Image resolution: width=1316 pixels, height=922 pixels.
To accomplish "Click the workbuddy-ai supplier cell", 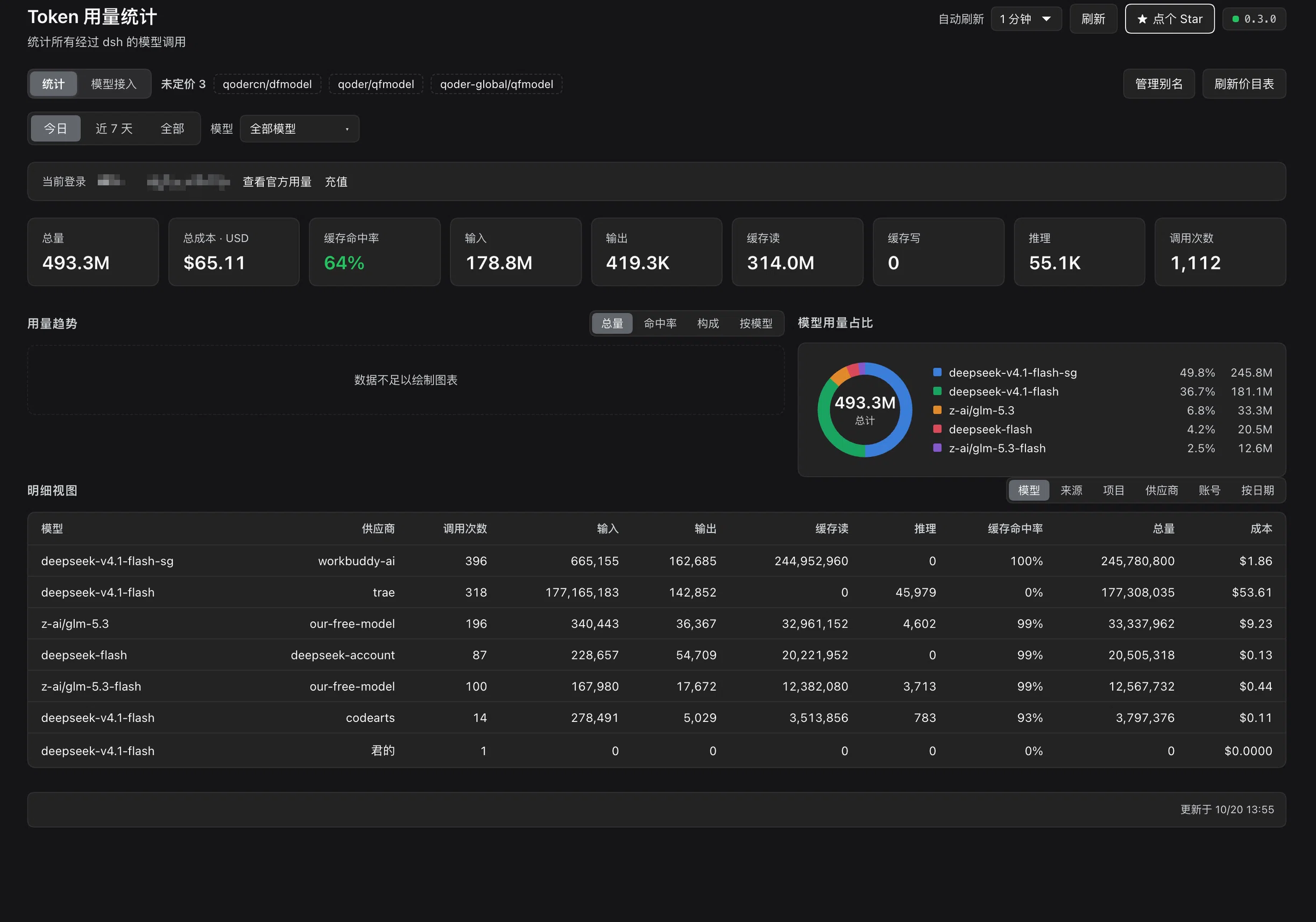I will point(357,561).
